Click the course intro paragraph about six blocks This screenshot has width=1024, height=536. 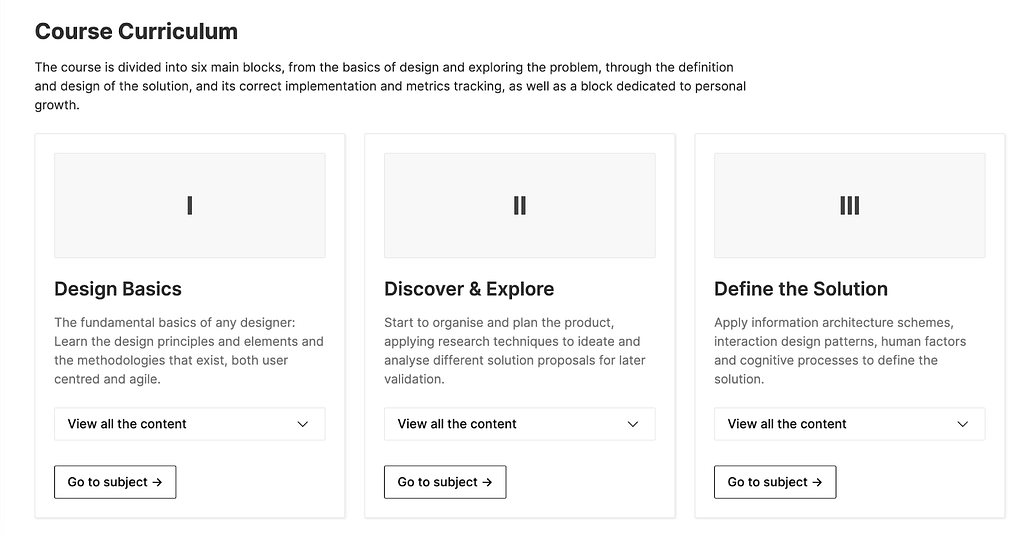click(390, 86)
